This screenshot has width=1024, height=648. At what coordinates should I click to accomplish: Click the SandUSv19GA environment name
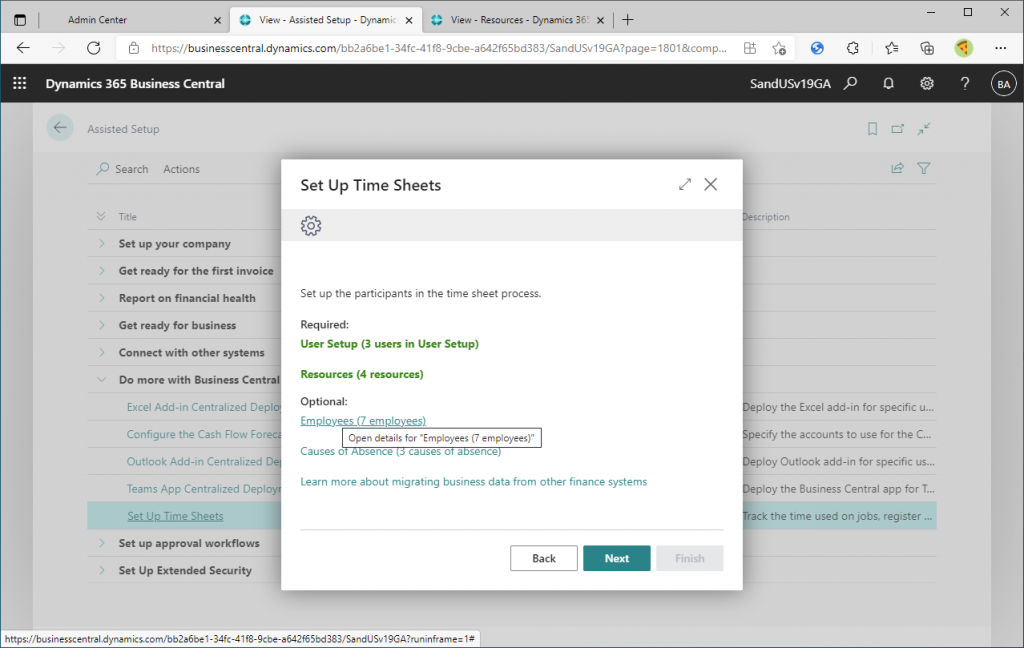(790, 84)
